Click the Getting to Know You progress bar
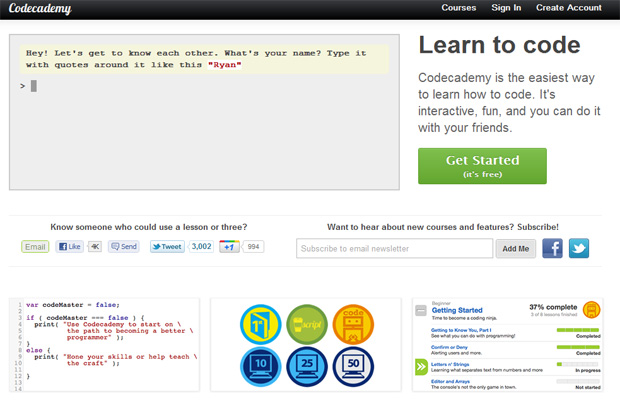This screenshot has width=620, height=400. point(578,329)
